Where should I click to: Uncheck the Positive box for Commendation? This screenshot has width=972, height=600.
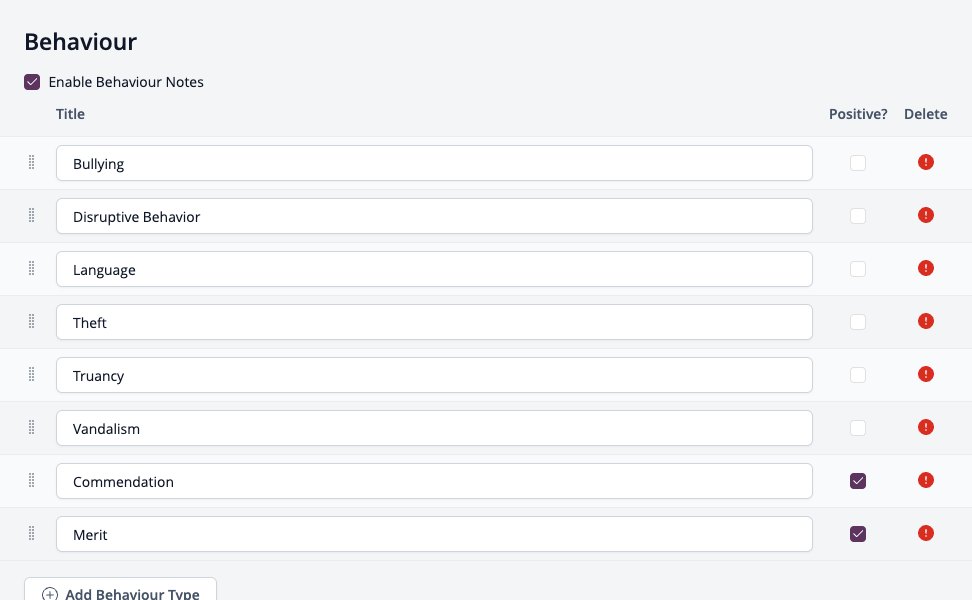pyautogui.click(x=858, y=481)
